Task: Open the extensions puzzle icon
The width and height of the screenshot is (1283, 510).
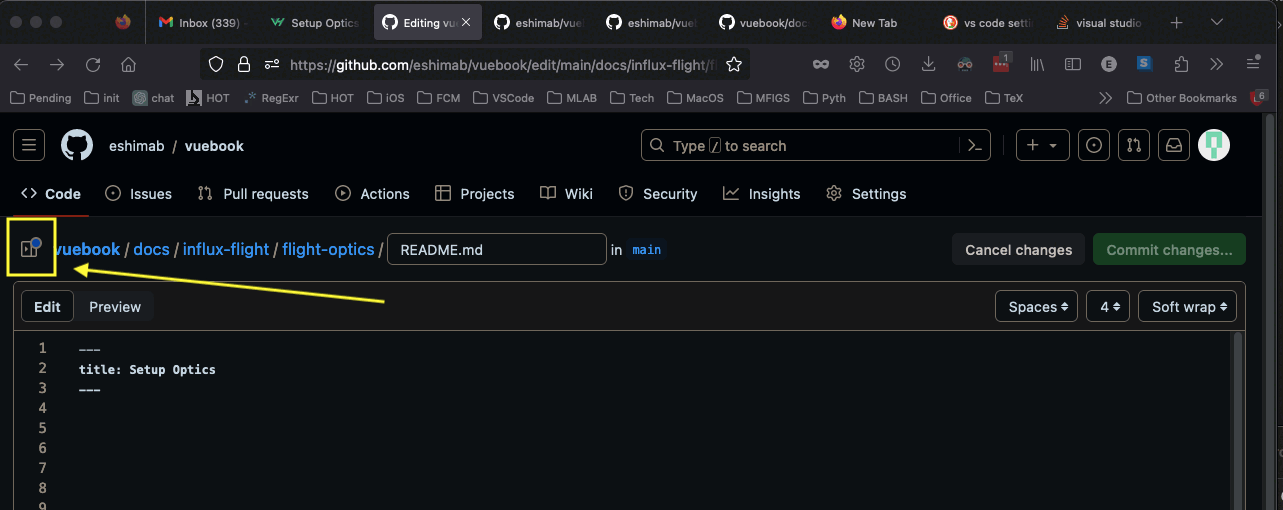Action: (x=1181, y=64)
